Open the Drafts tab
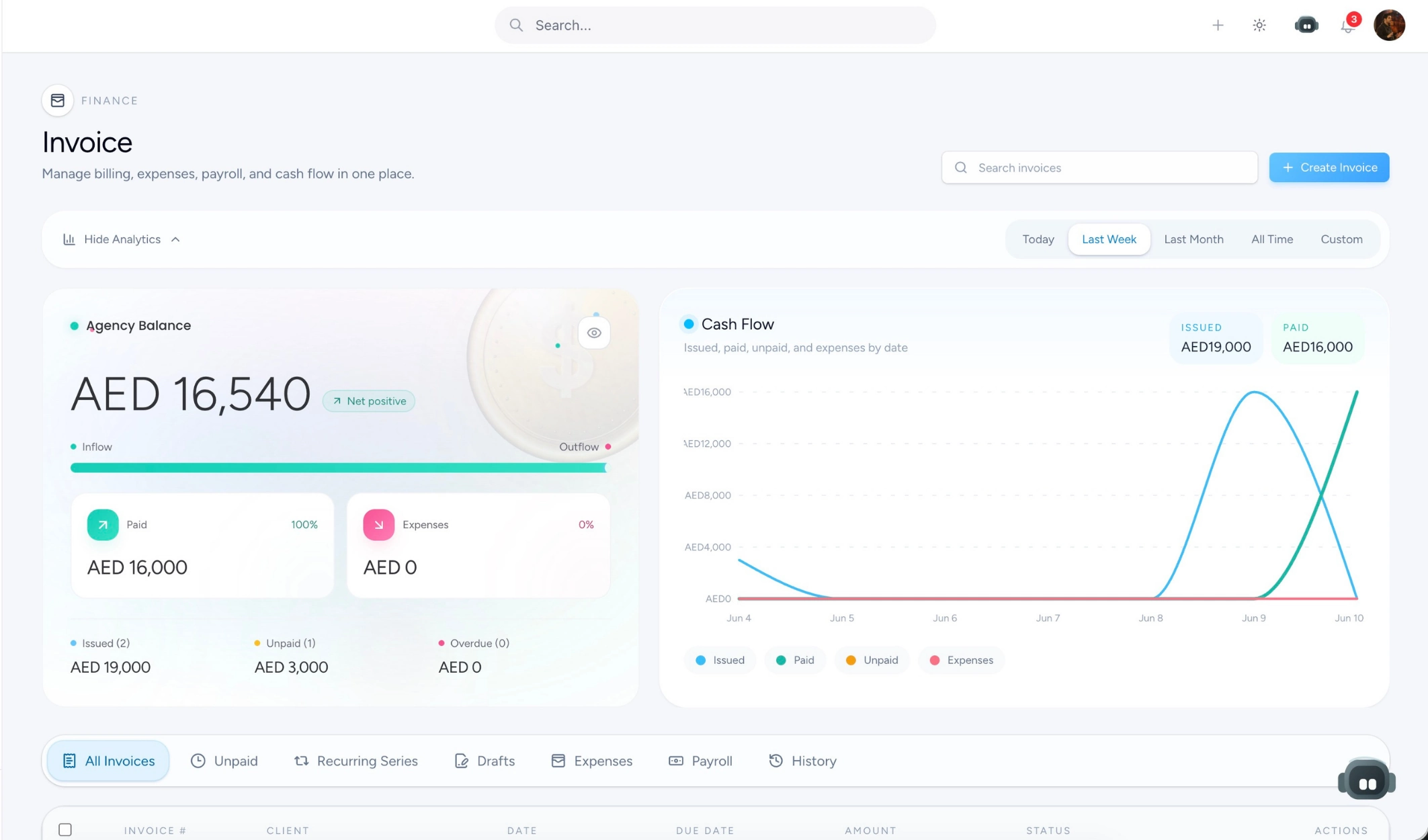This screenshot has width=1428, height=840. pos(485,761)
